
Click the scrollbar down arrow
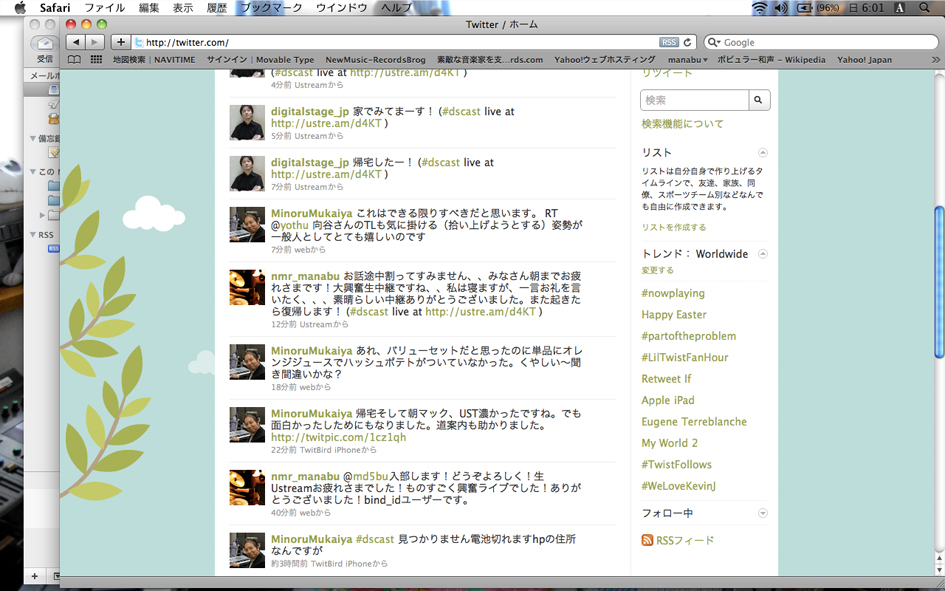click(939, 570)
